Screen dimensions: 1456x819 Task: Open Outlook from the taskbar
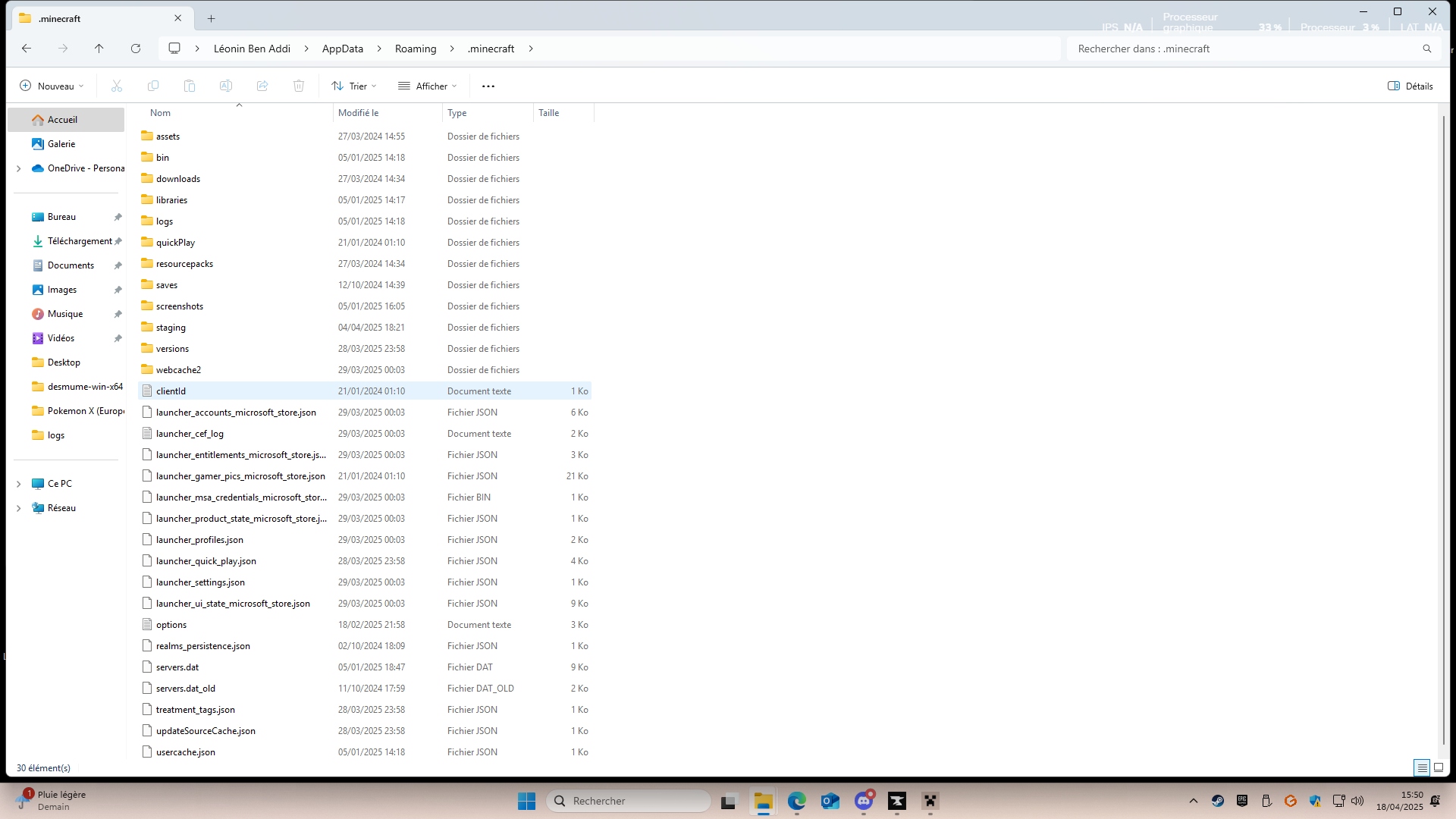pos(830,801)
